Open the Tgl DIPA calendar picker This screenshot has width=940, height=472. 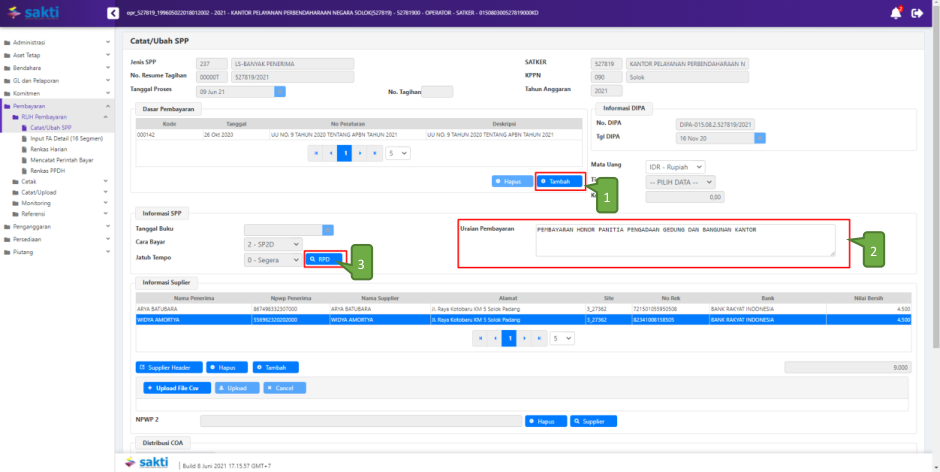coord(760,138)
